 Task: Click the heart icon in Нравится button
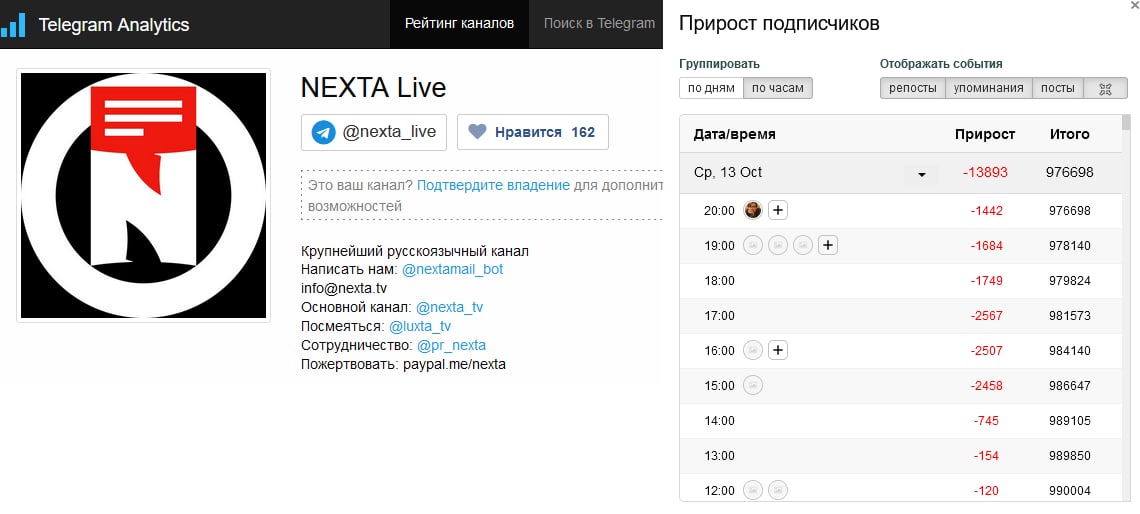tap(477, 132)
